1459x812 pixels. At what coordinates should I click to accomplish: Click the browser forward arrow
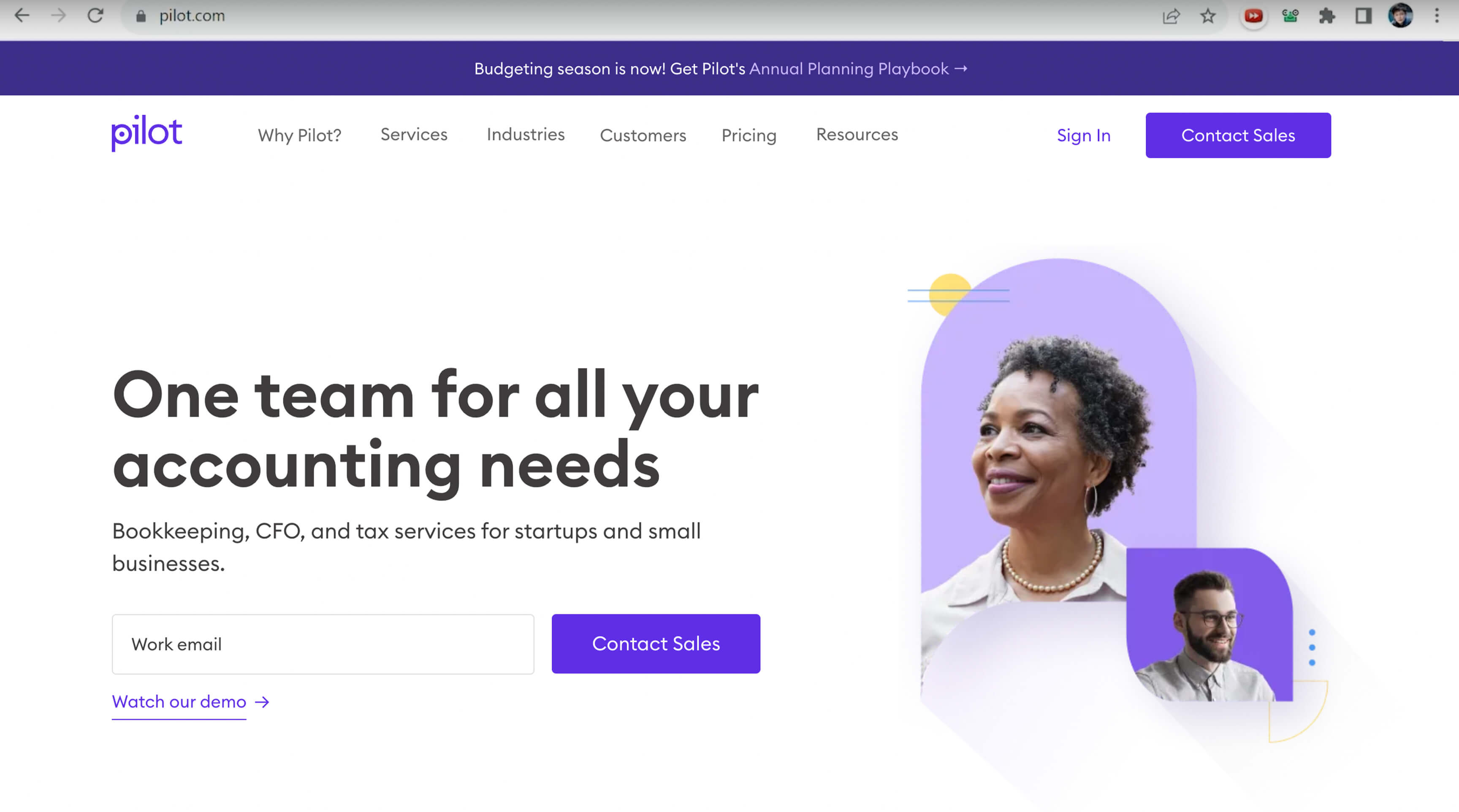point(58,15)
